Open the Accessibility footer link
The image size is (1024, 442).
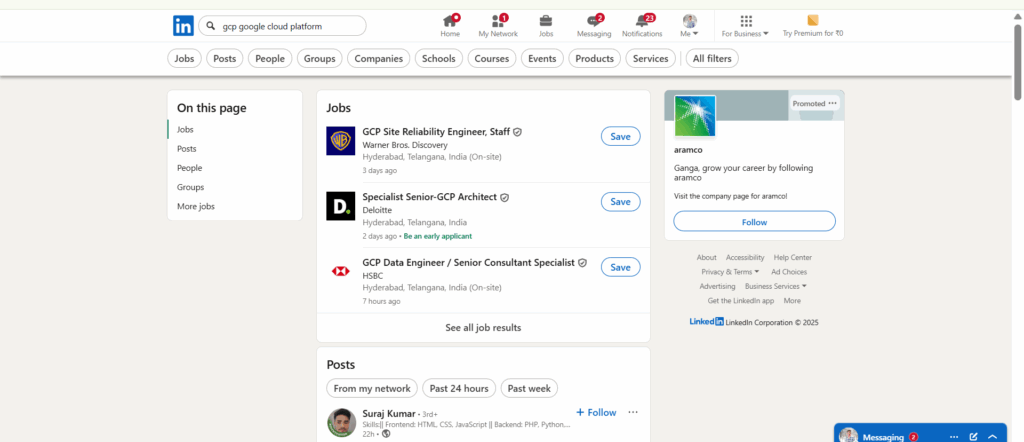point(744,257)
